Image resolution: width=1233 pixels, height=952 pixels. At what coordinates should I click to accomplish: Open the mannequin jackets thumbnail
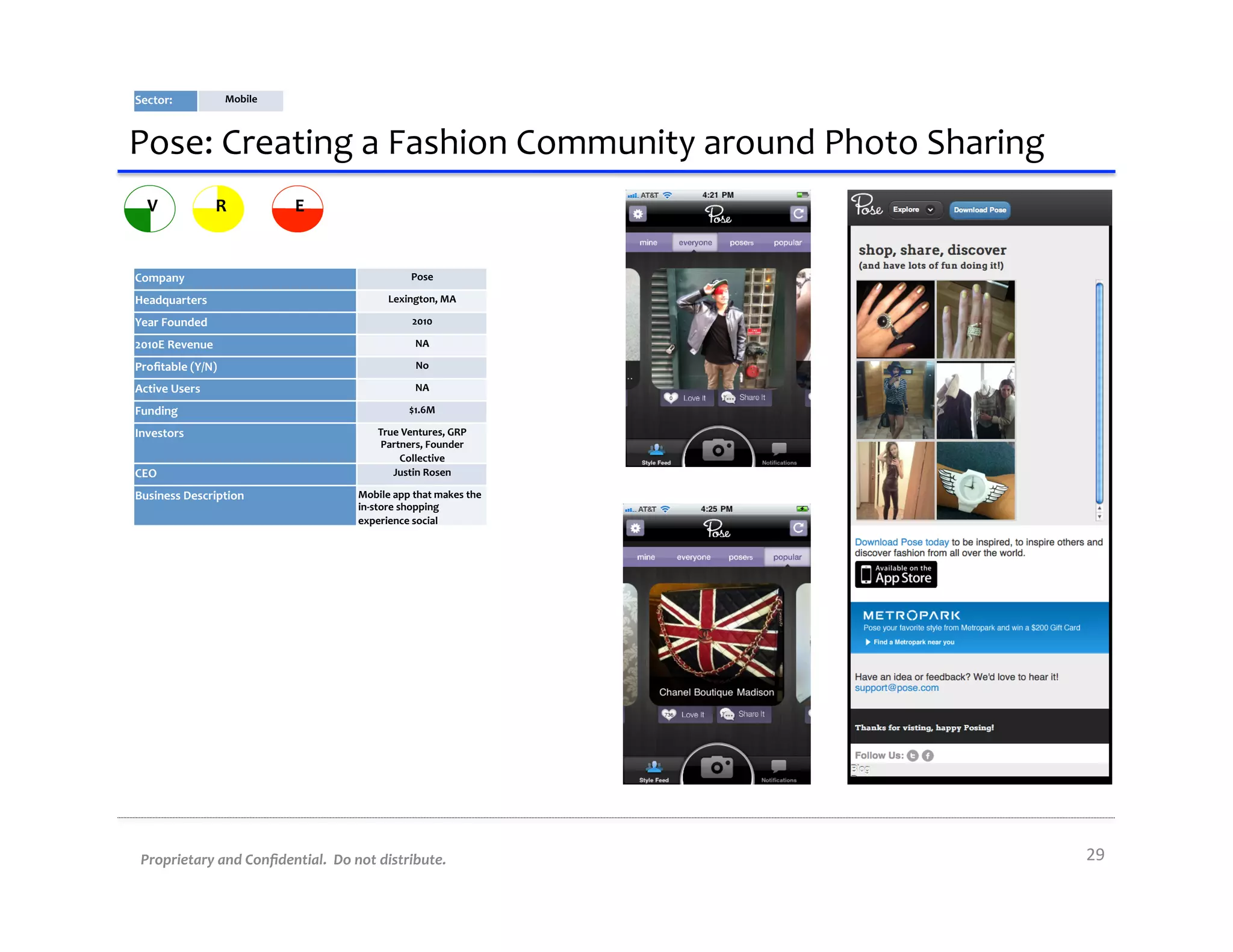point(975,400)
